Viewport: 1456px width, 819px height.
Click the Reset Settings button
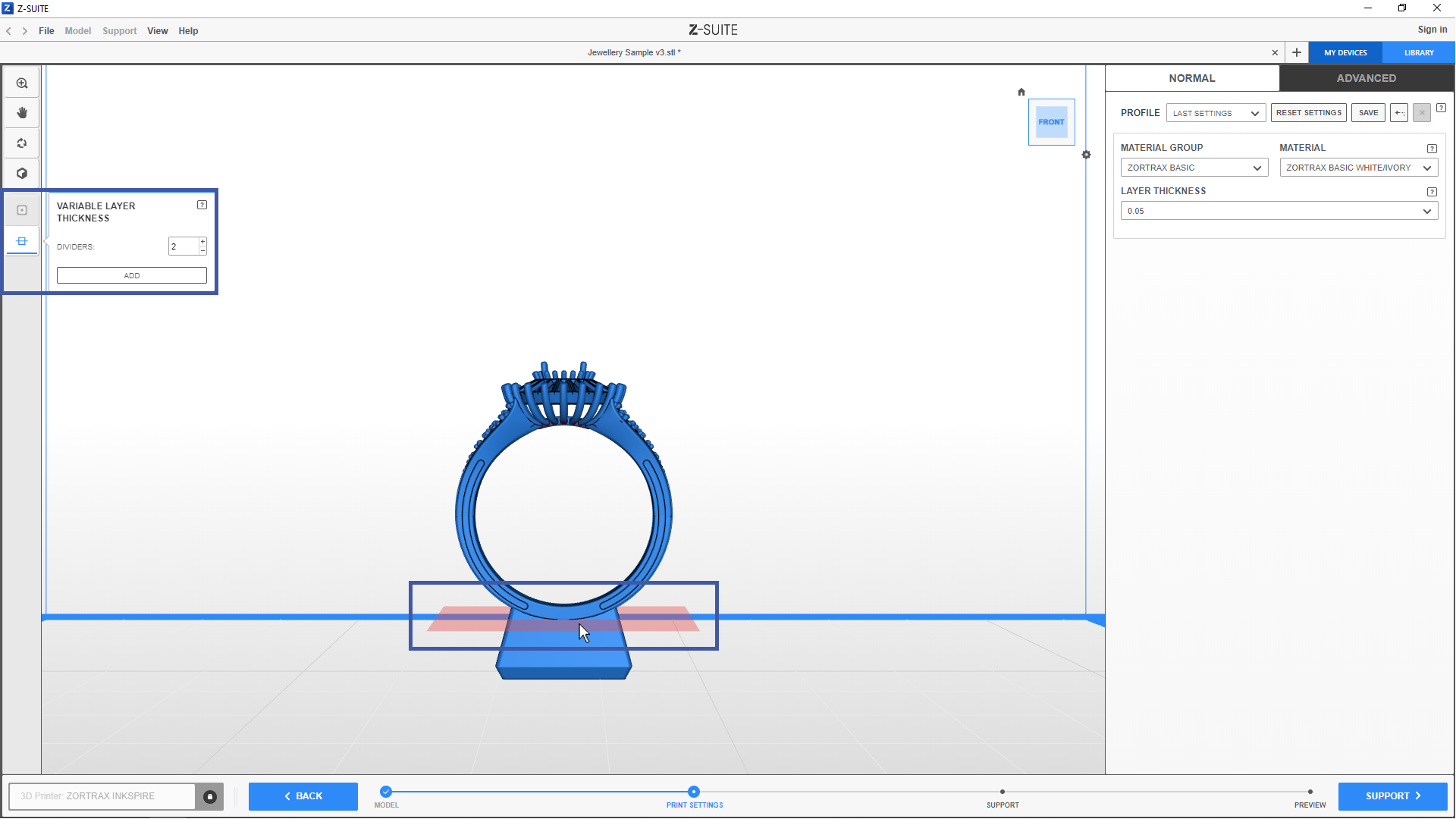tap(1308, 113)
